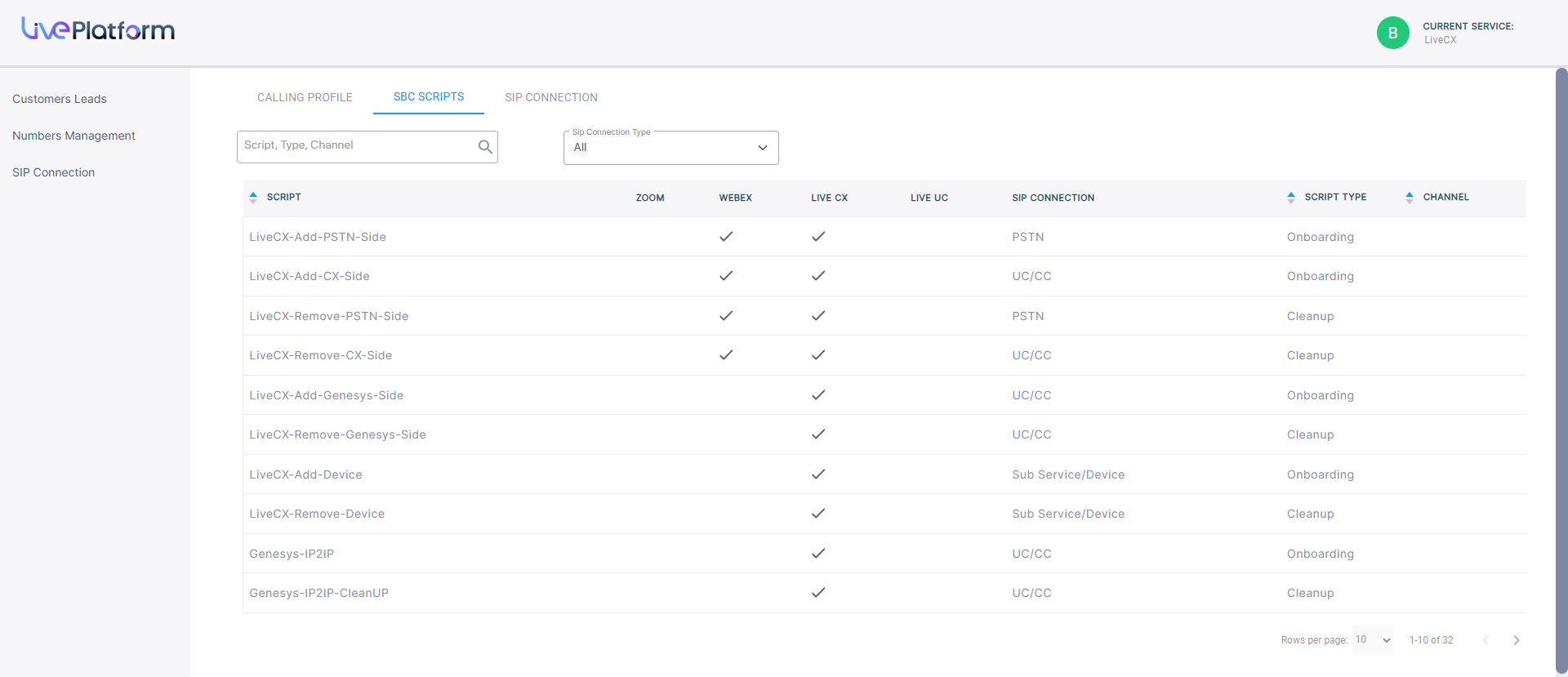1568x677 pixels.
Task: Sort by Script Type arrow icon
Action: click(1291, 197)
